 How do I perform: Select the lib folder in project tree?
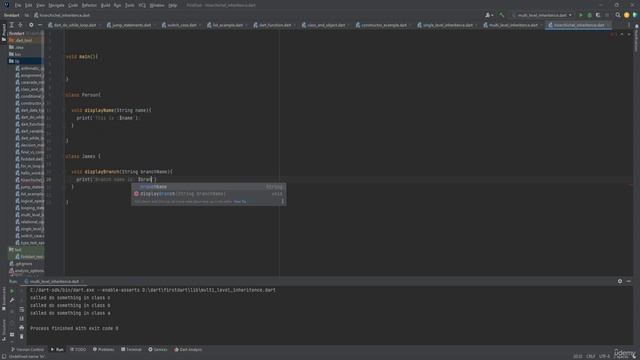24,61
